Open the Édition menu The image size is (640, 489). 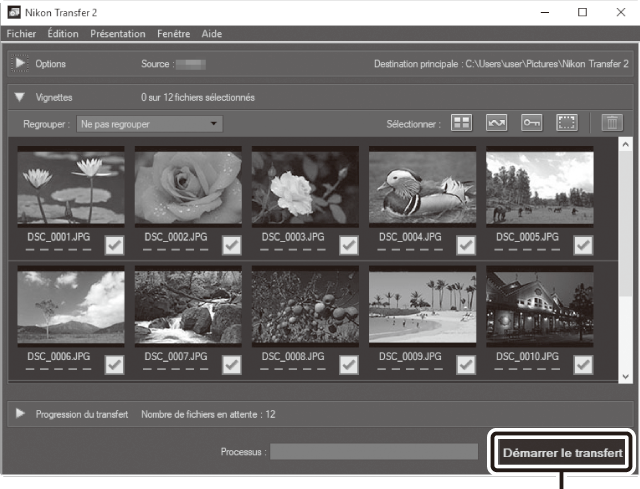(x=63, y=33)
